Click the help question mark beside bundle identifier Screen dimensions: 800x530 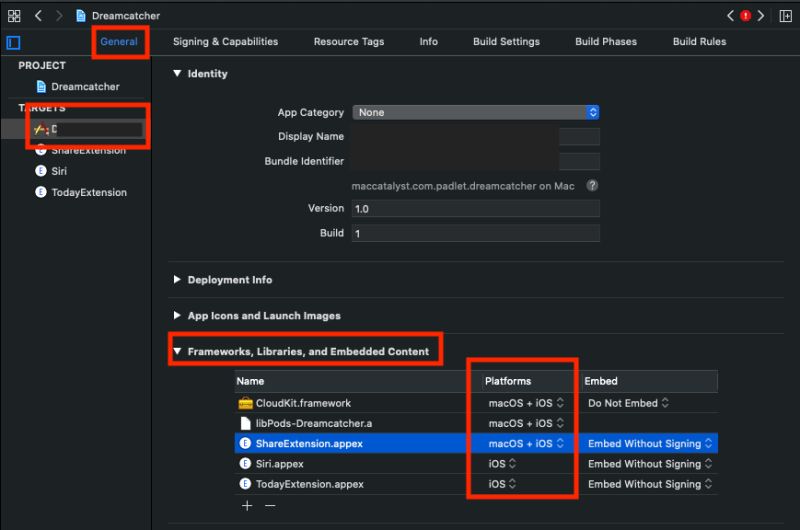(592, 185)
